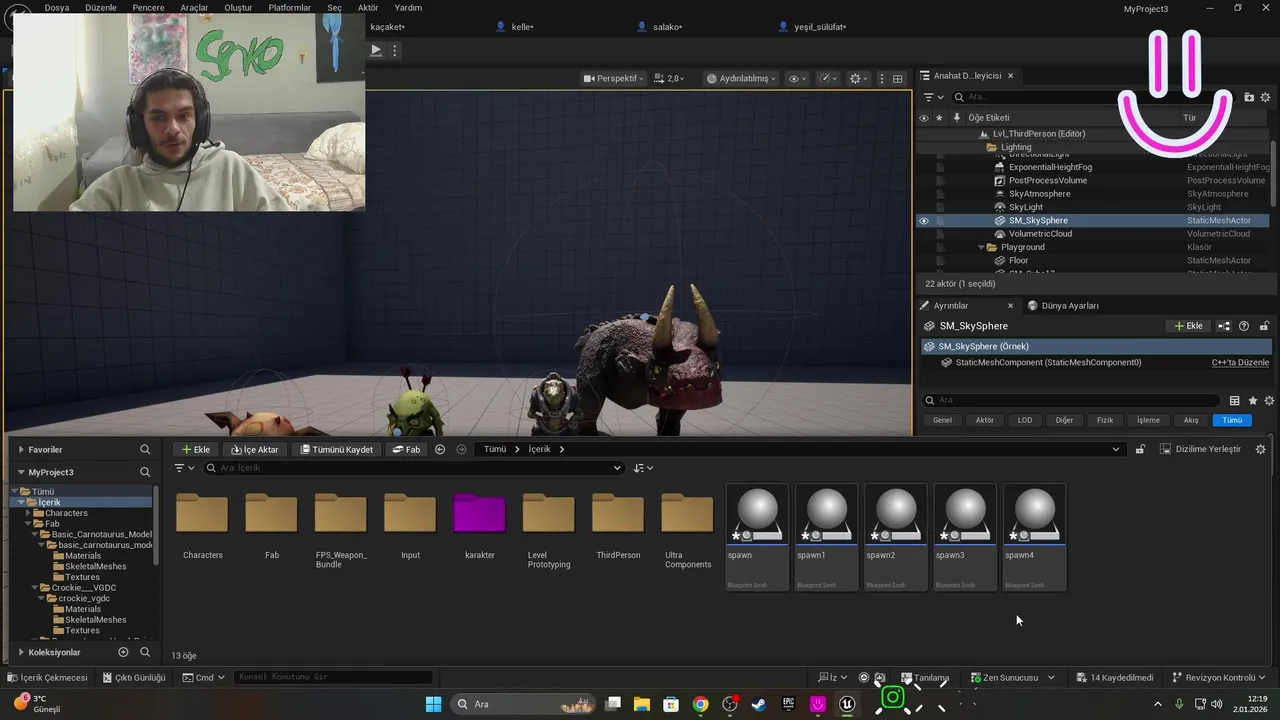The image size is (1280, 720).
Task: Open the Yardım menu
Action: pyautogui.click(x=408, y=8)
